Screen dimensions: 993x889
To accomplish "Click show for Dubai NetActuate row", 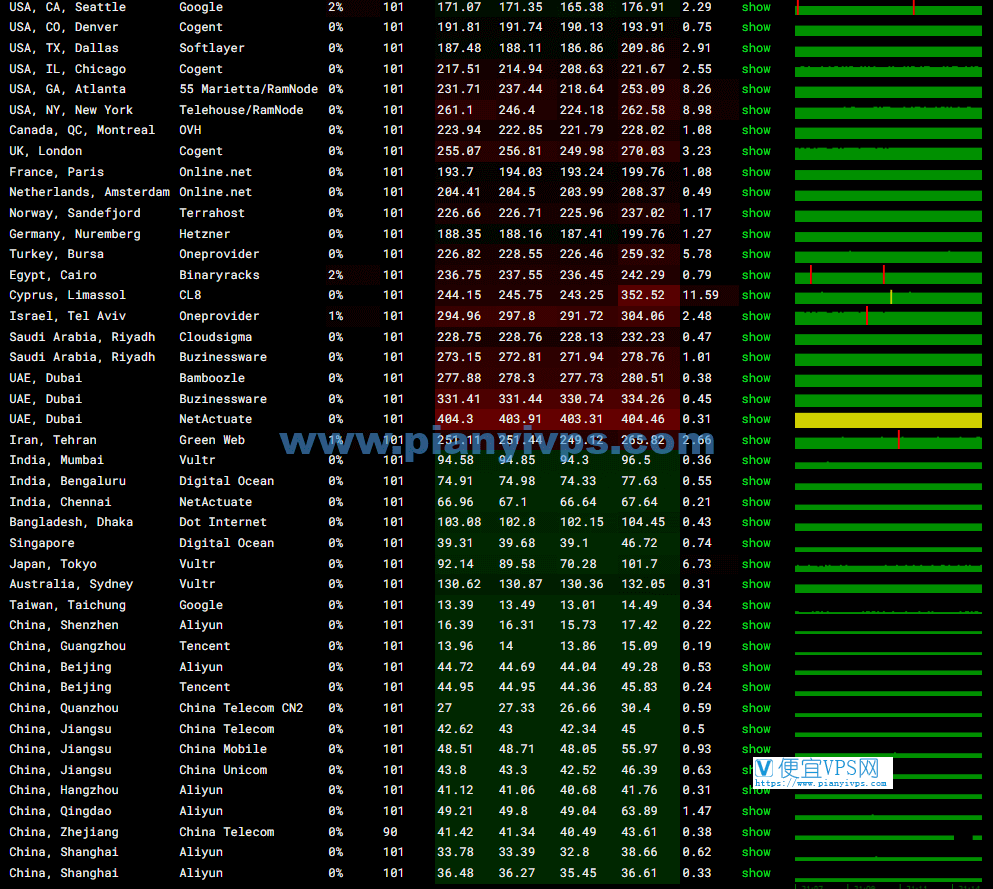I will (x=756, y=419).
